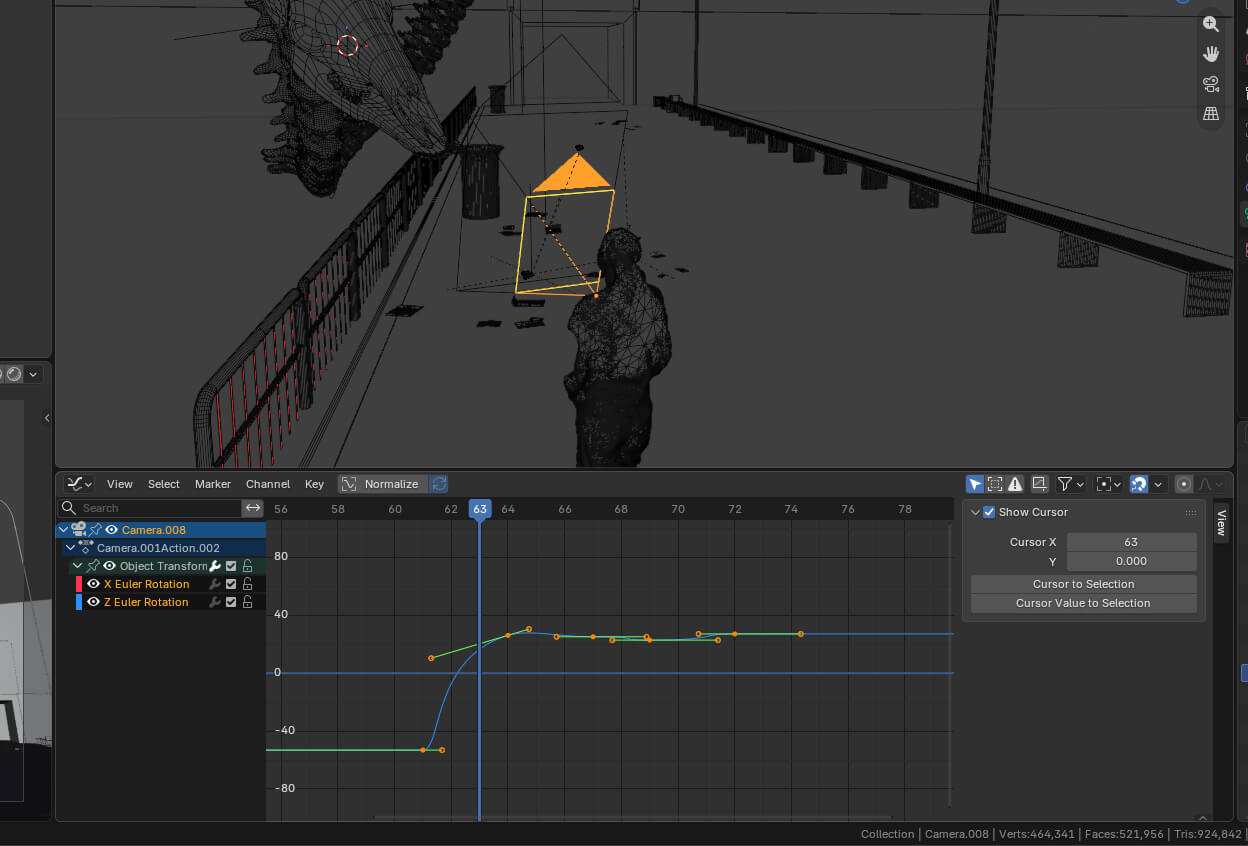Open the Marker menu

coord(213,484)
